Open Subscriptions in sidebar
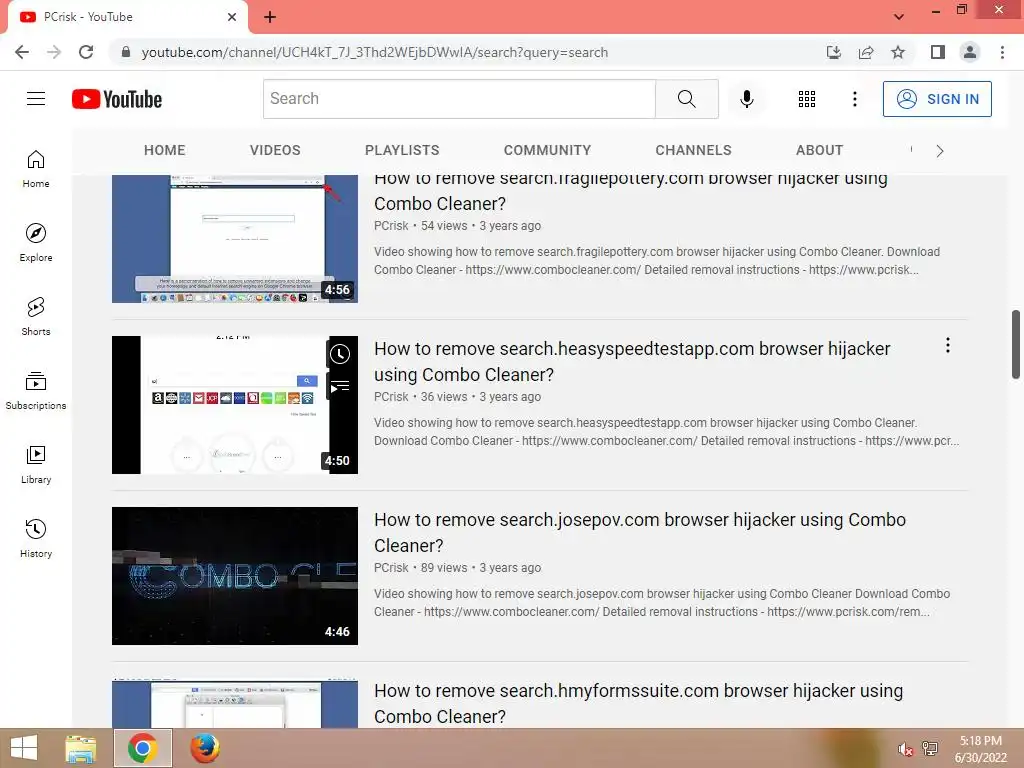The width and height of the screenshot is (1024, 768). 36,391
